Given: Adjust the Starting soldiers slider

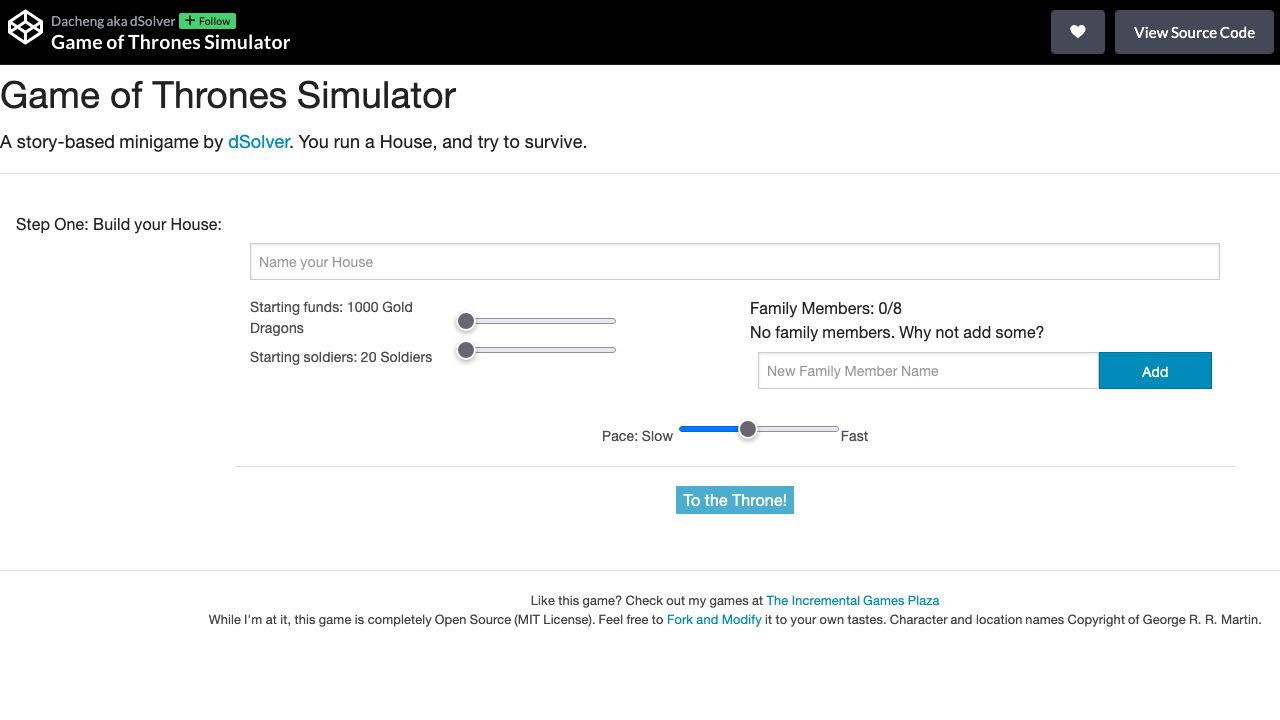Looking at the screenshot, I should 537,350.
